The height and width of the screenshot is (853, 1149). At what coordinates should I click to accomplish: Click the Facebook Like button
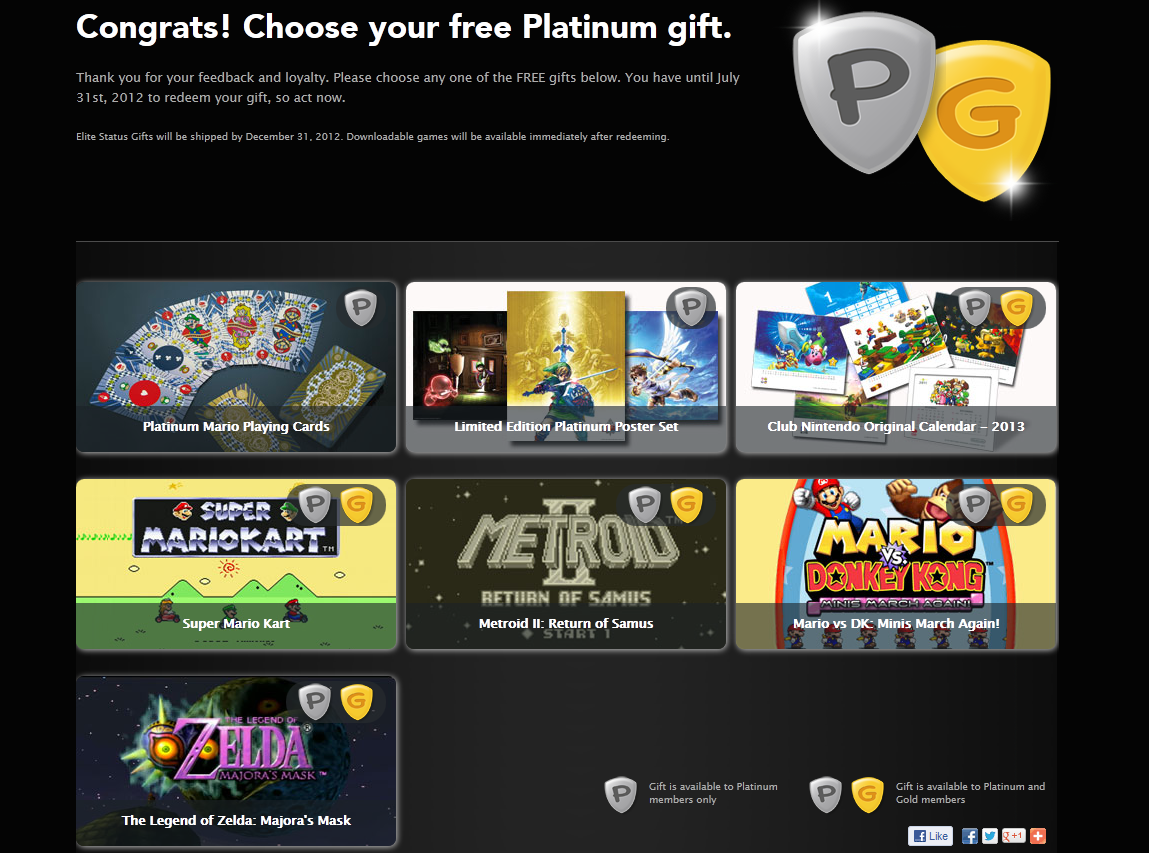click(x=930, y=836)
